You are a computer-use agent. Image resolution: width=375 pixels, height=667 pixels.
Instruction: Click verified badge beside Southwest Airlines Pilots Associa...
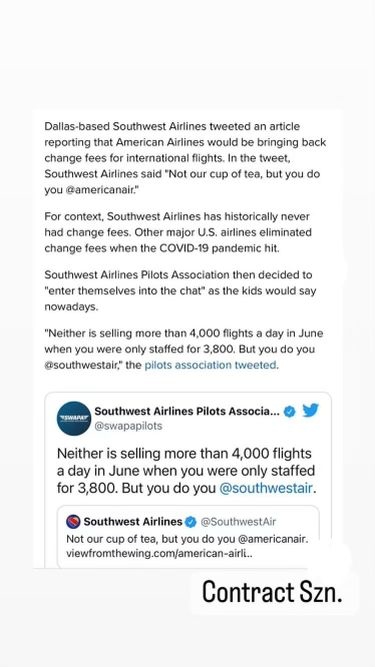coord(290,411)
